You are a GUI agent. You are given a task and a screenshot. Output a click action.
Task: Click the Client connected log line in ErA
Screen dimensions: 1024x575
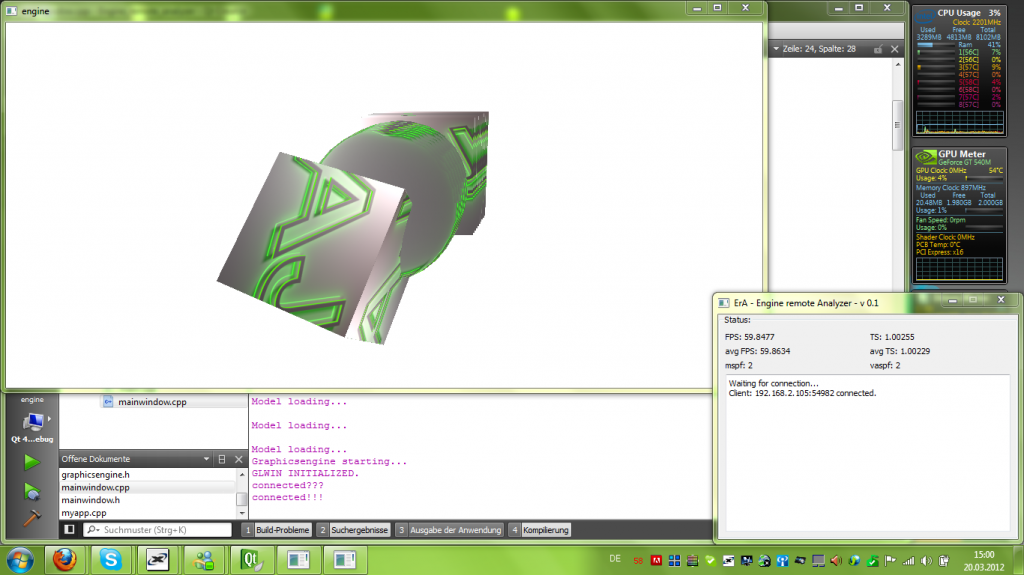click(802, 393)
